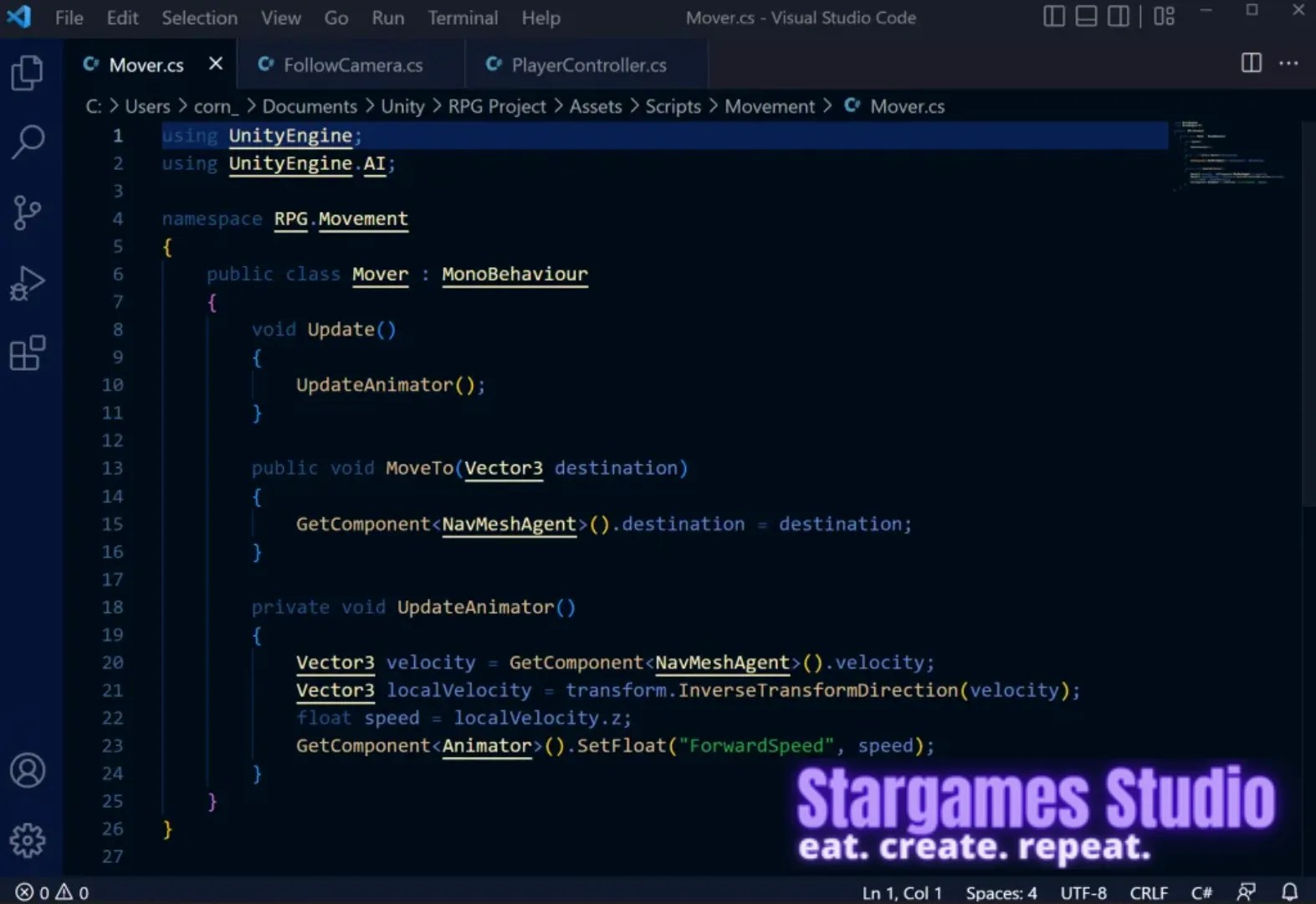
Task: Open the Terminal menu
Action: click(463, 18)
